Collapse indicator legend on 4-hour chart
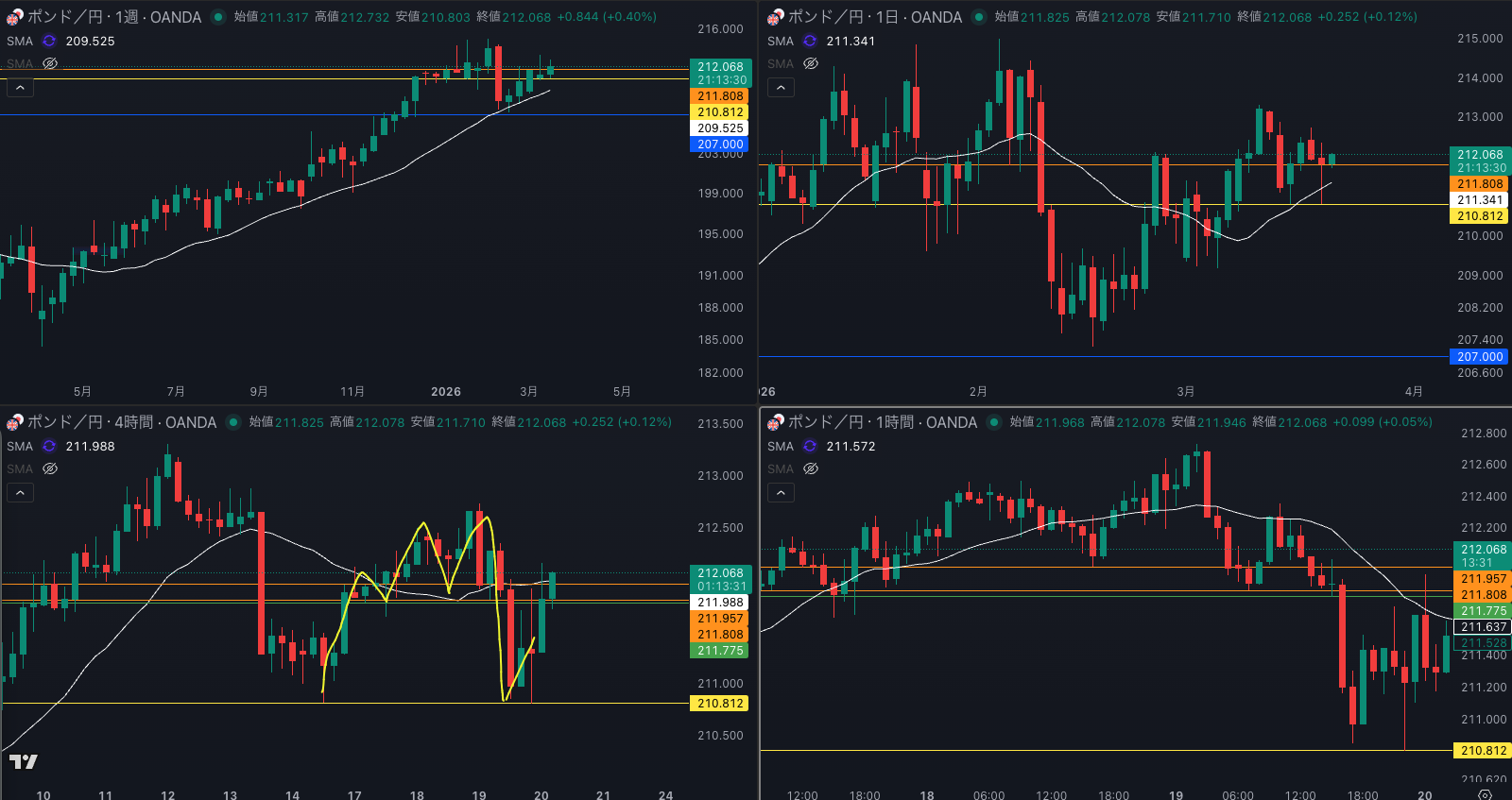The image size is (1512, 800). pyautogui.click(x=20, y=493)
